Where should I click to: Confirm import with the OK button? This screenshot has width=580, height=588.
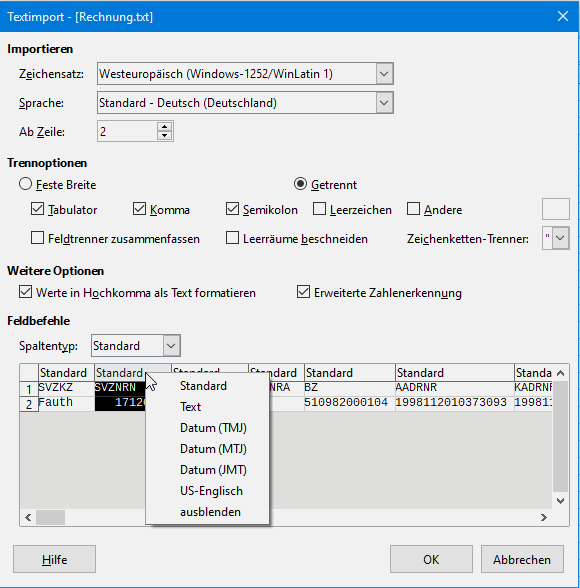click(431, 559)
